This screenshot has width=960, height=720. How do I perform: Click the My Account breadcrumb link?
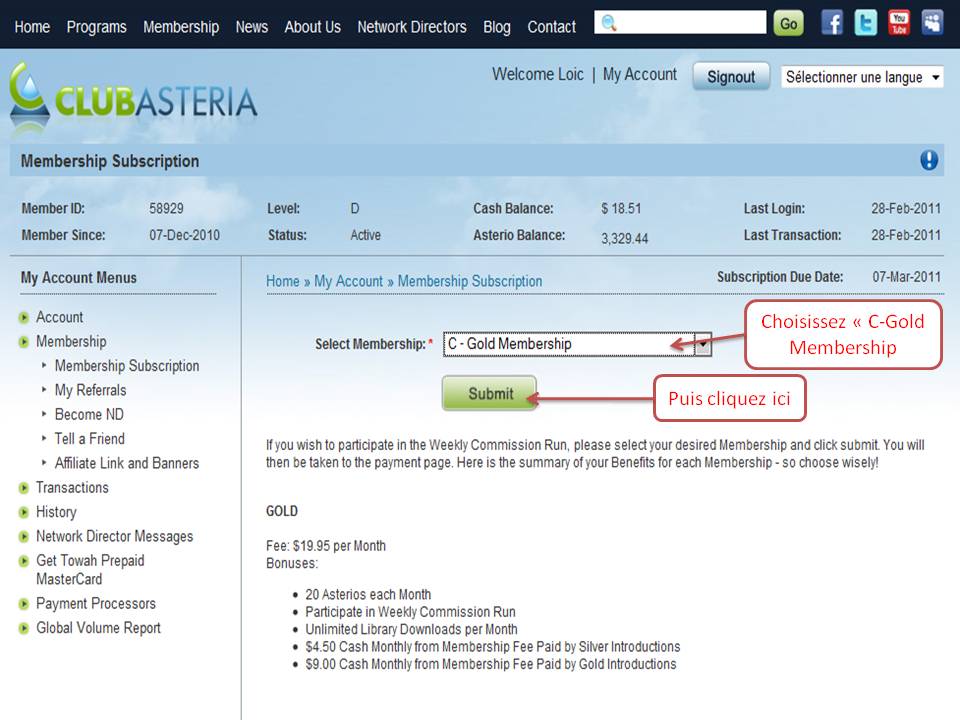pyautogui.click(x=348, y=281)
